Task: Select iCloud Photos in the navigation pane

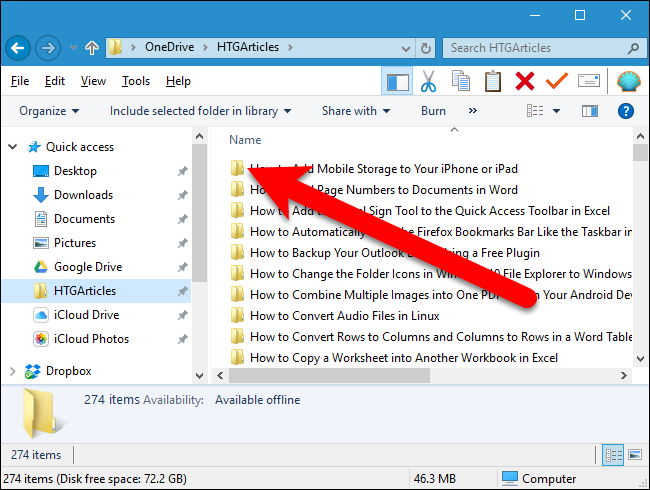Action: click(91, 339)
